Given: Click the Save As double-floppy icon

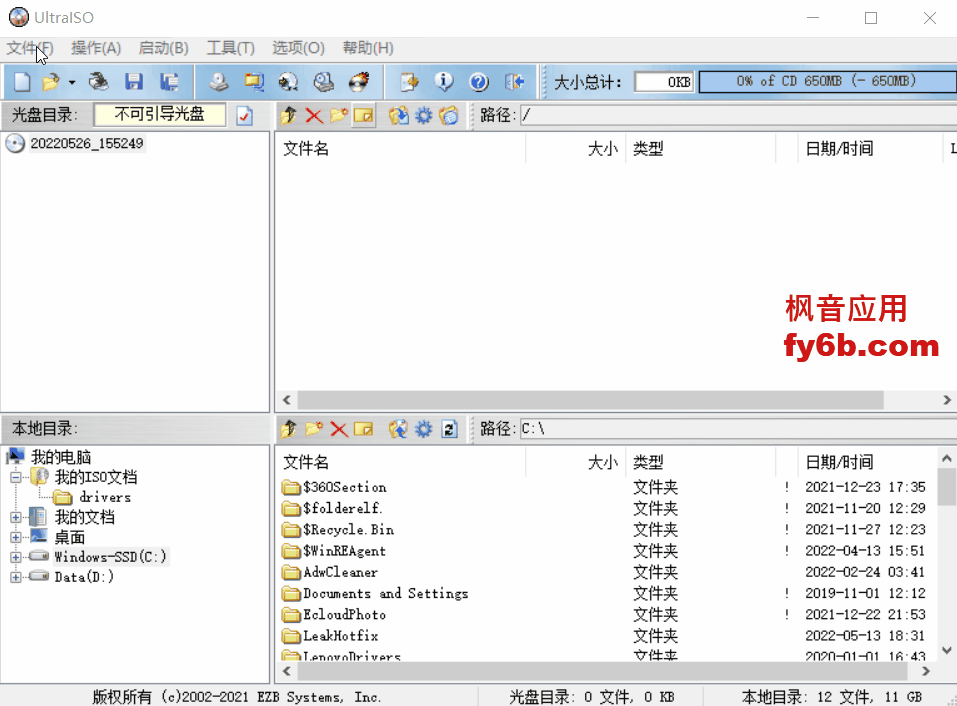Looking at the screenshot, I should 169,82.
